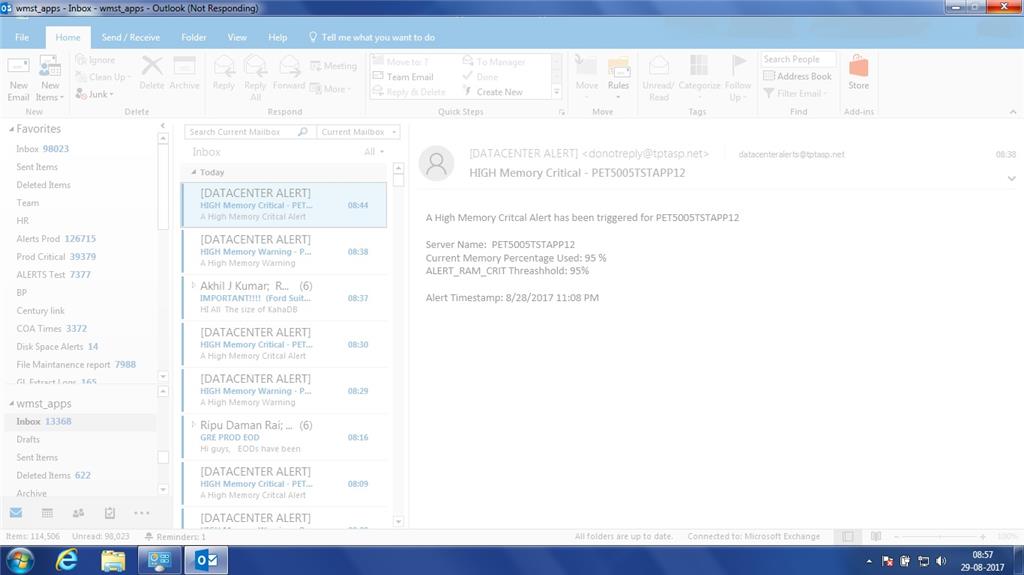Image resolution: width=1024 pixels, height=575 pixels.
Task: Open the Filter Email dropdown
Action: (x=795, y=93)
